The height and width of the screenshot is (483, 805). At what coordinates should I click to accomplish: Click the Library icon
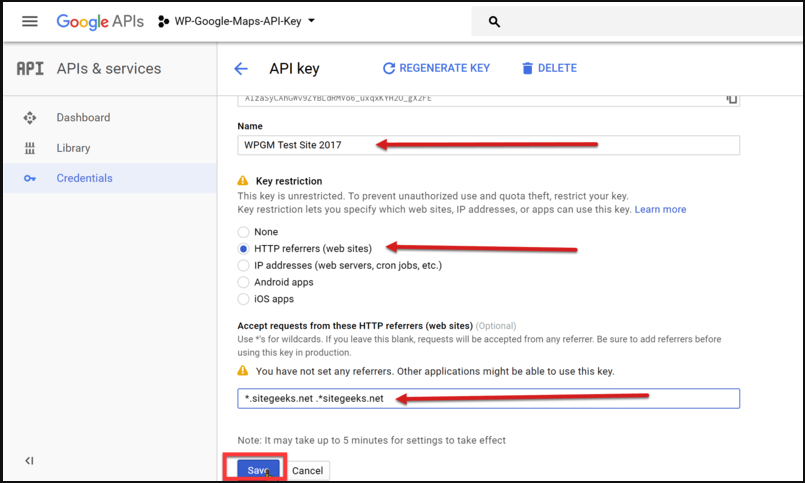[x=30, y=148]
